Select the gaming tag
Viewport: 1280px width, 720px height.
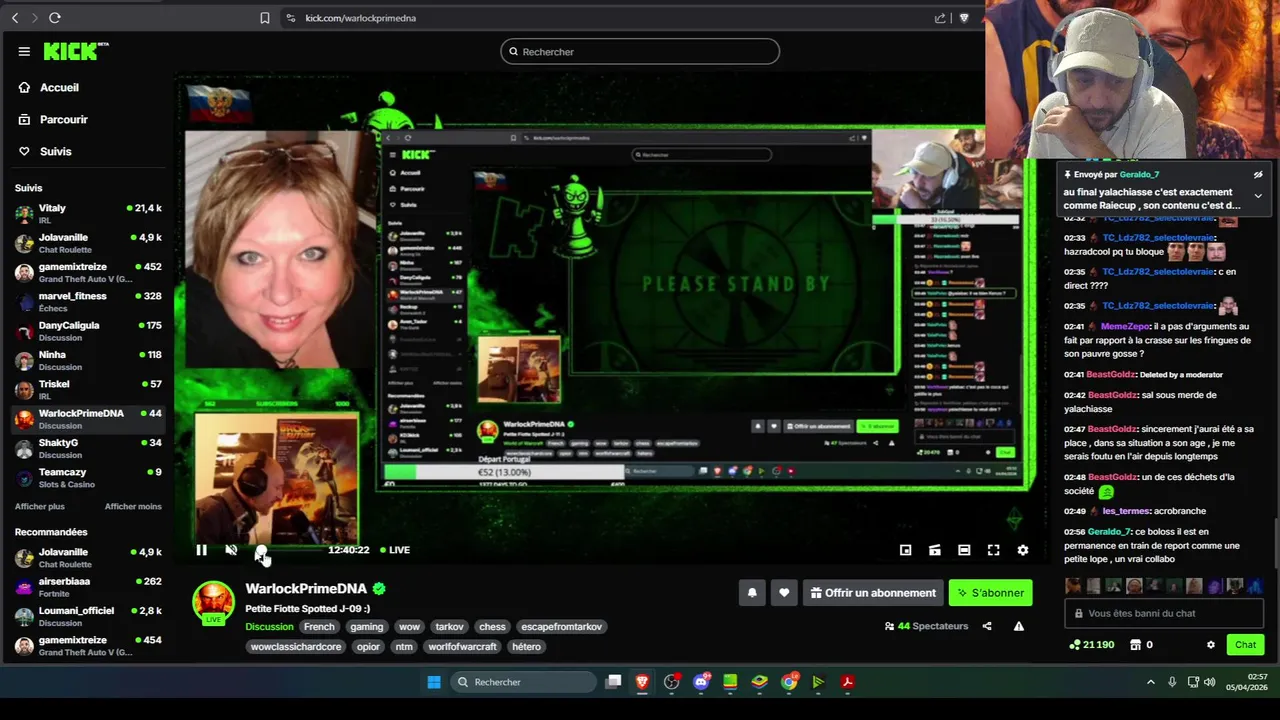coord(367,627)
